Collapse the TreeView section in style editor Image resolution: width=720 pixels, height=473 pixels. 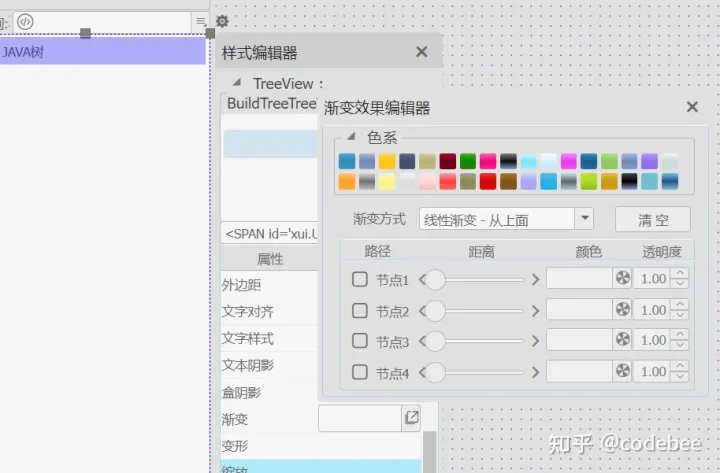tap(237, 83)
